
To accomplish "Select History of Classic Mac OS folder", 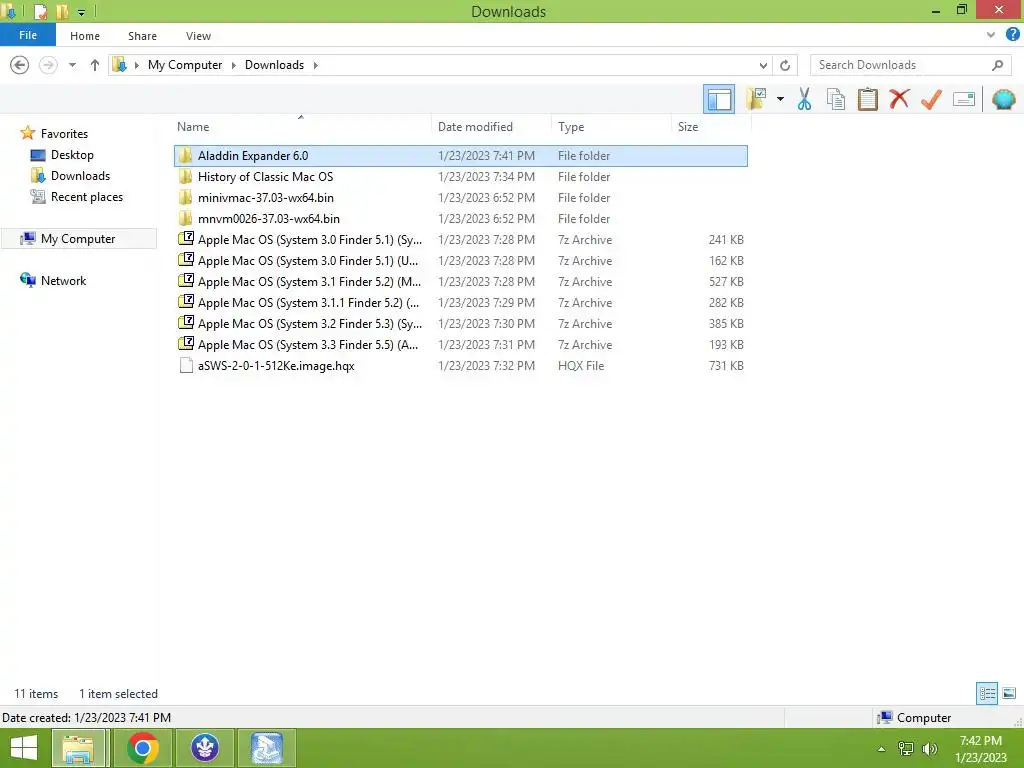I will 460,176.
